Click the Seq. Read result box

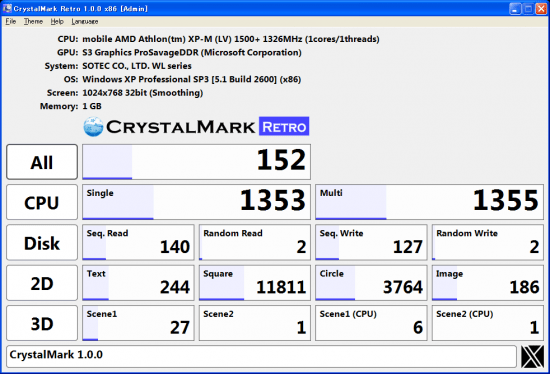tap(138, 242)
